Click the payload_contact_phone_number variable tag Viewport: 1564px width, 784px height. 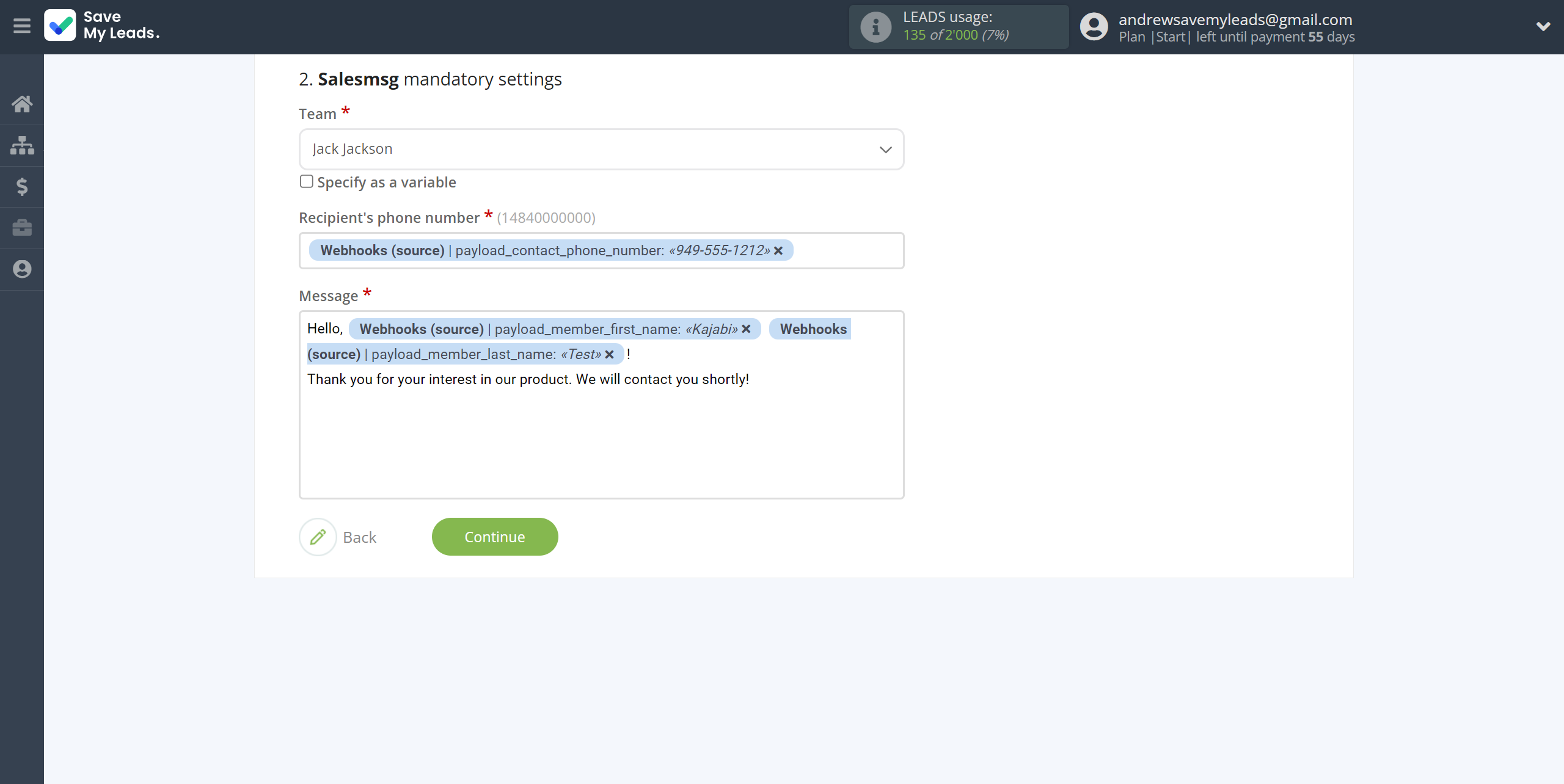(x=550, y=250)
